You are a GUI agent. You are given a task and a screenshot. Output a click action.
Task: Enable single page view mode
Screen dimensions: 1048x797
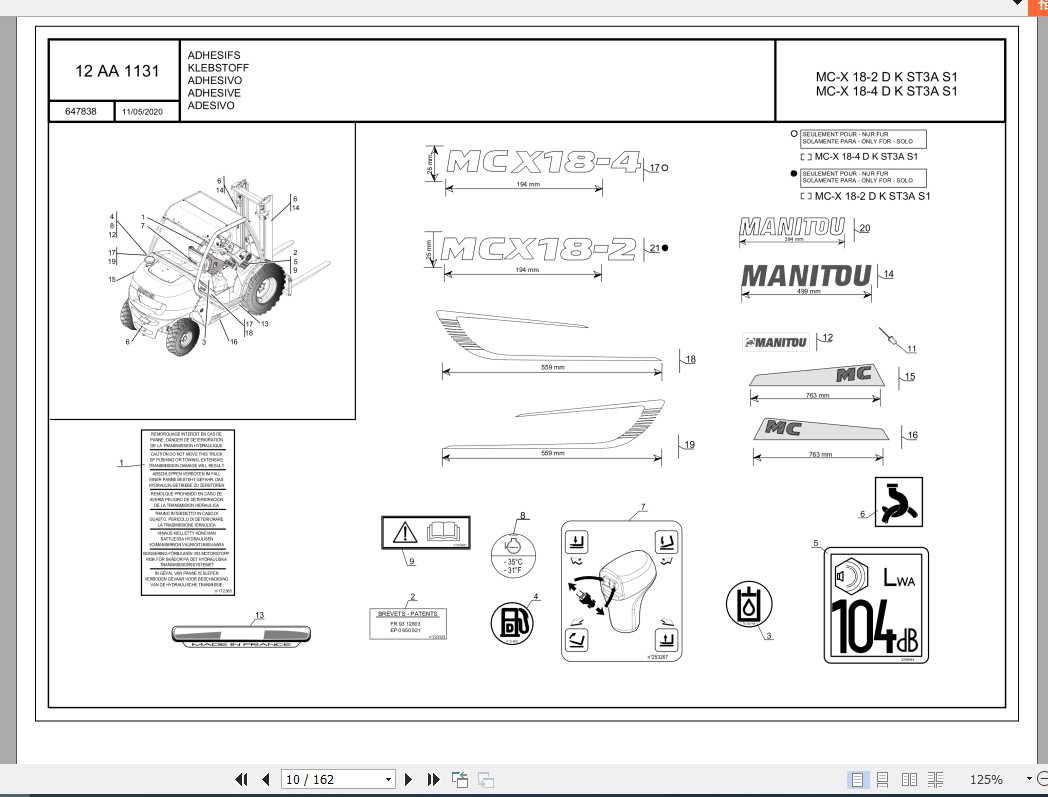point(858,779)
